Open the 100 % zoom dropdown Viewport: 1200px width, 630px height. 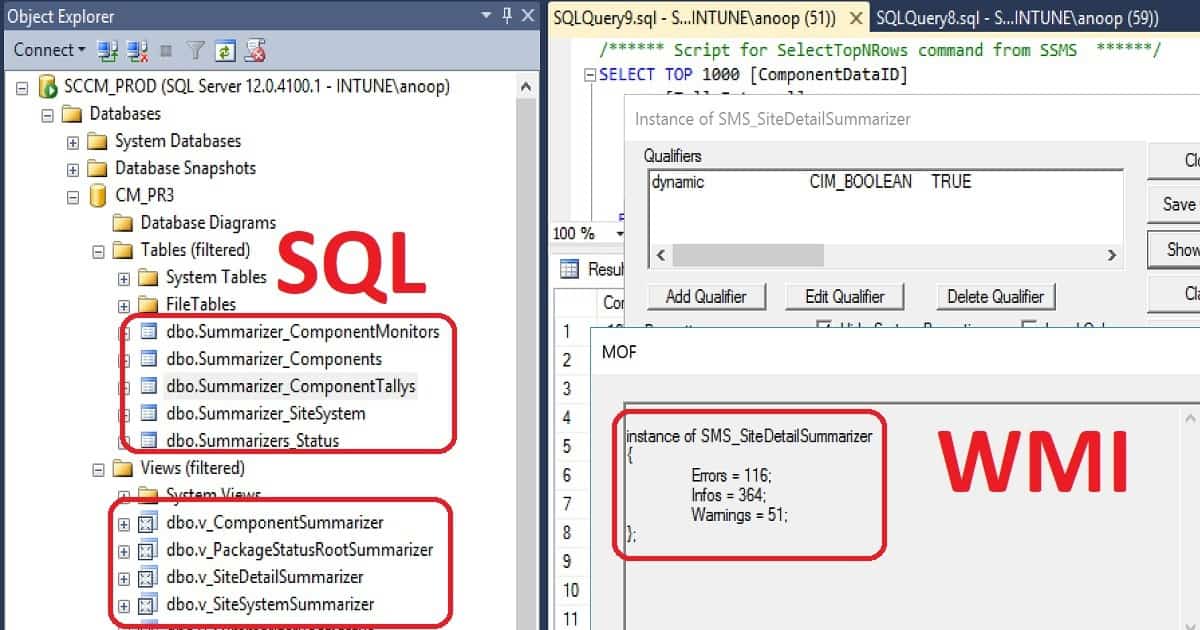pos(621,233)
